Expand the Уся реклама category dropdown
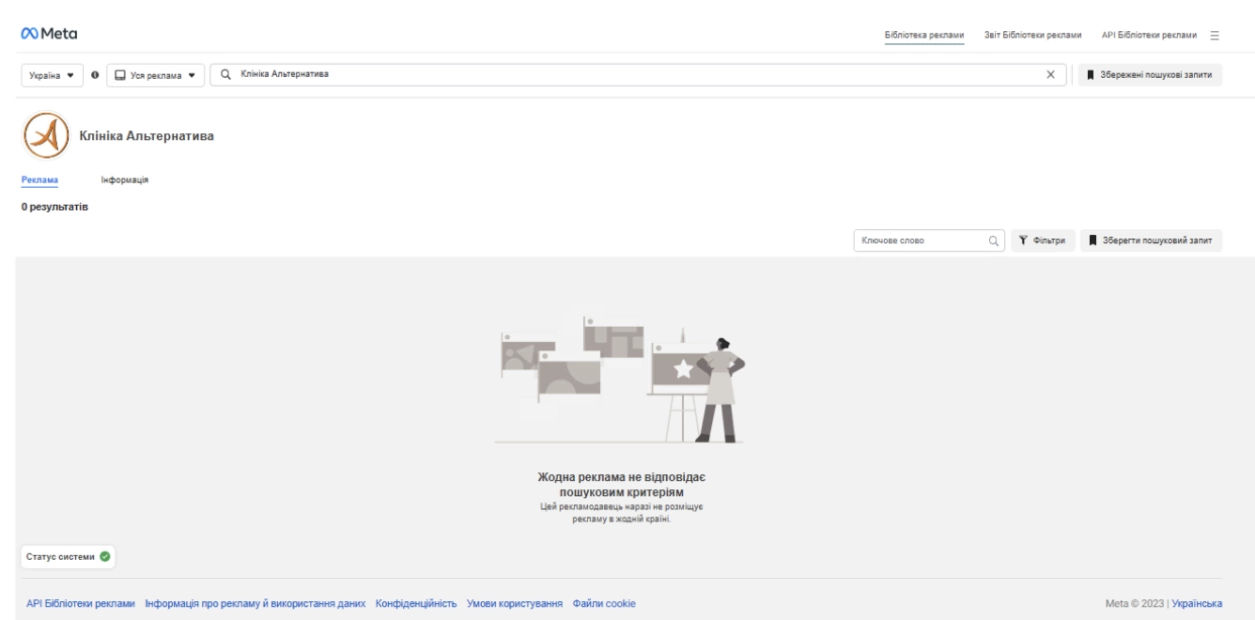The width and height of the screenshot is (1255, 620). (x=155, y=75)
